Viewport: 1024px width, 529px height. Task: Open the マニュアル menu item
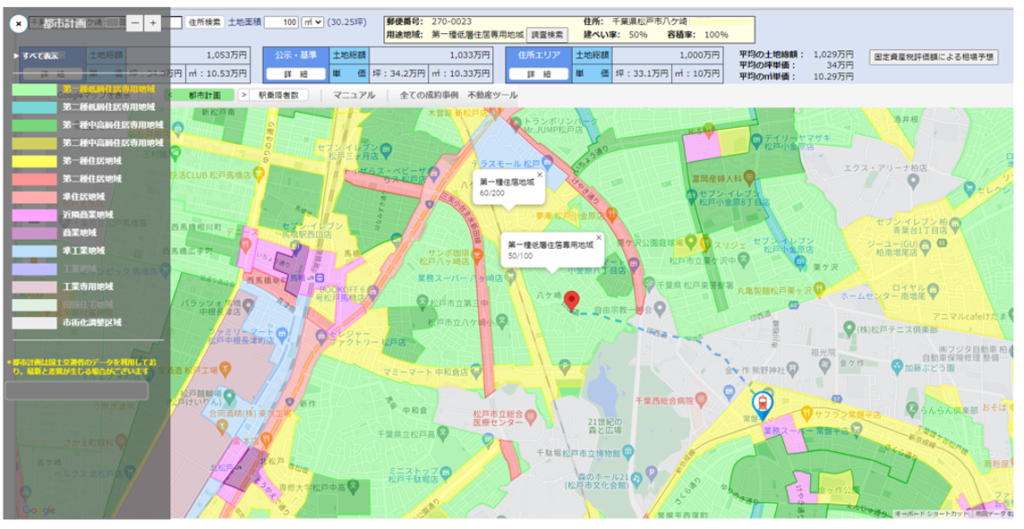tap(355, 95)
